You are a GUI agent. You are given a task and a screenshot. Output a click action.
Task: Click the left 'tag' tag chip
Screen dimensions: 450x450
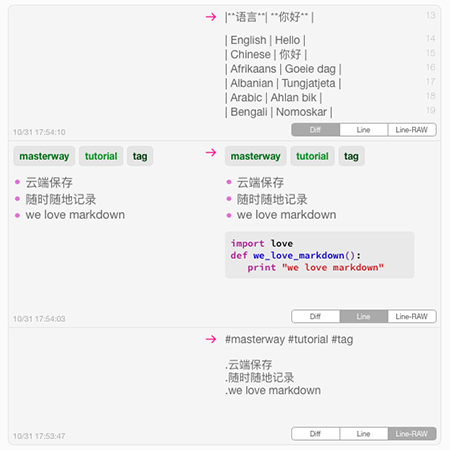point(140,156)
